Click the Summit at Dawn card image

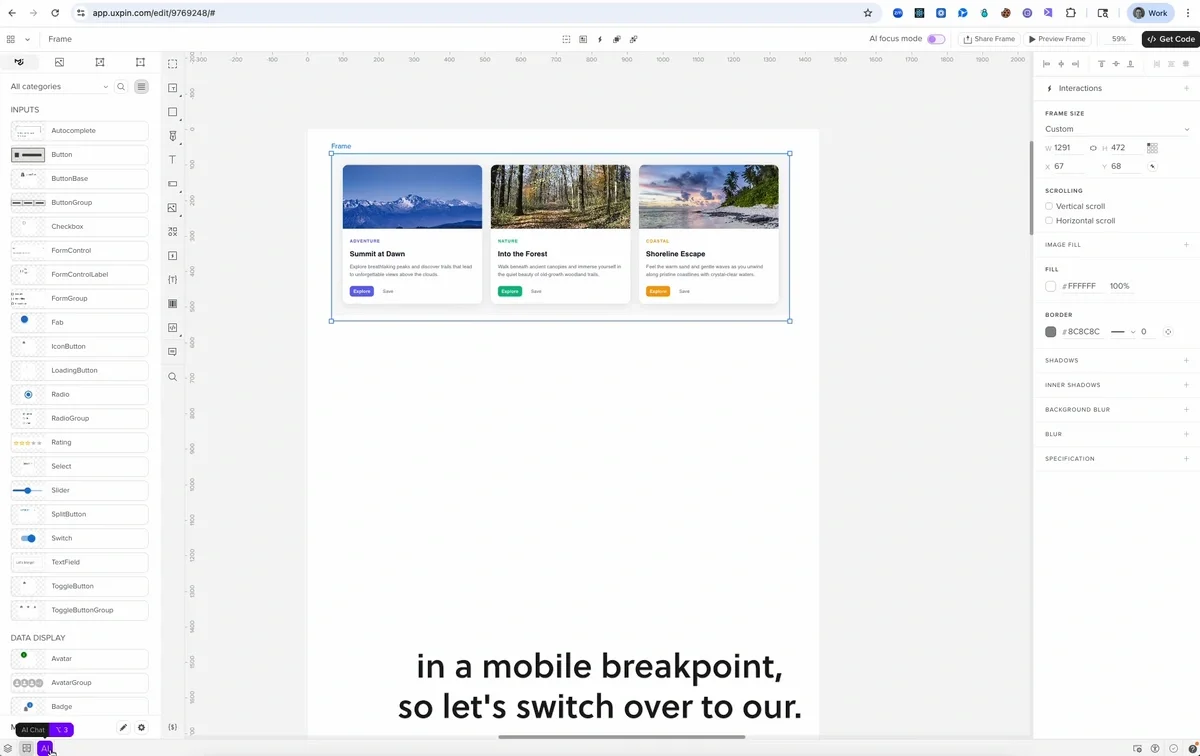412,197
